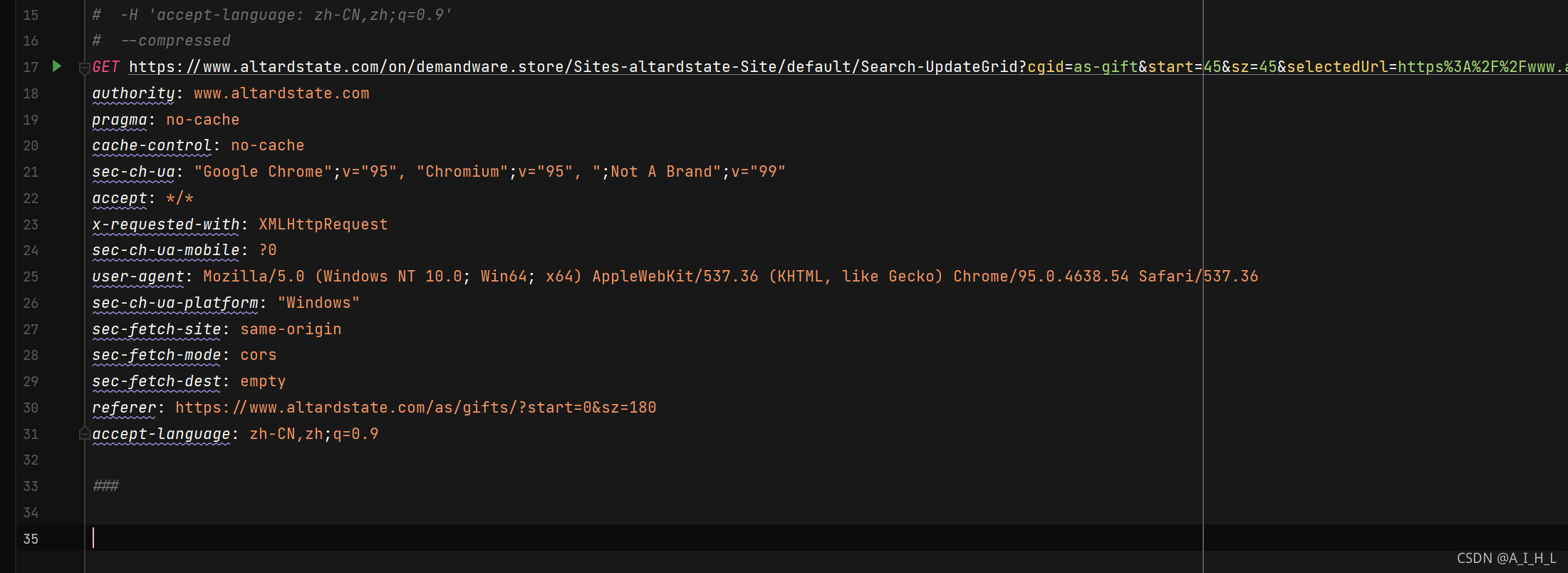Click the 'selectedUrl' query parameter
This screenshot has height=573, width=1568.
tap(1338, 67)
